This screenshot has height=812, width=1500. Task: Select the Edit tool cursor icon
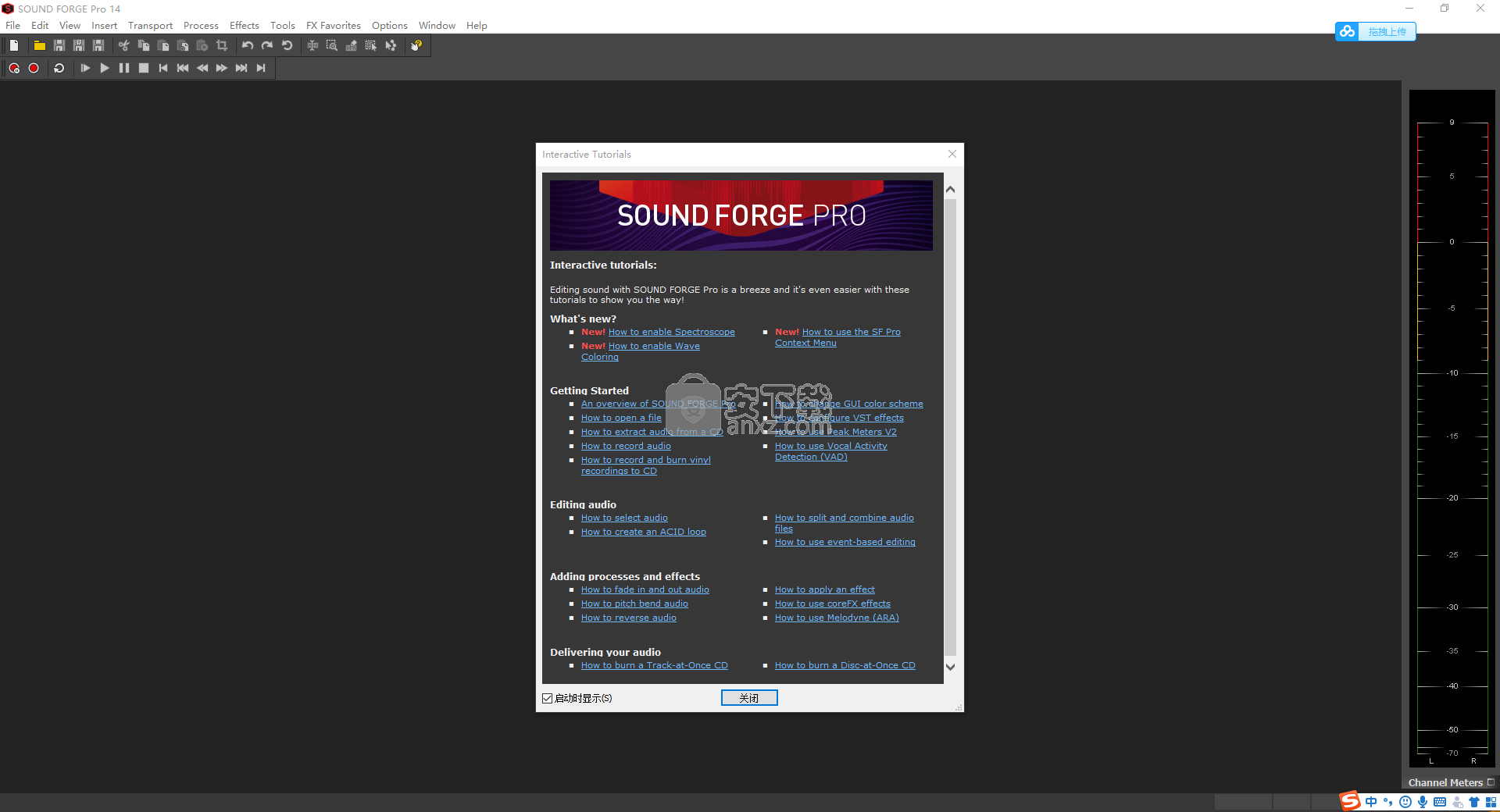pos(312,45)
